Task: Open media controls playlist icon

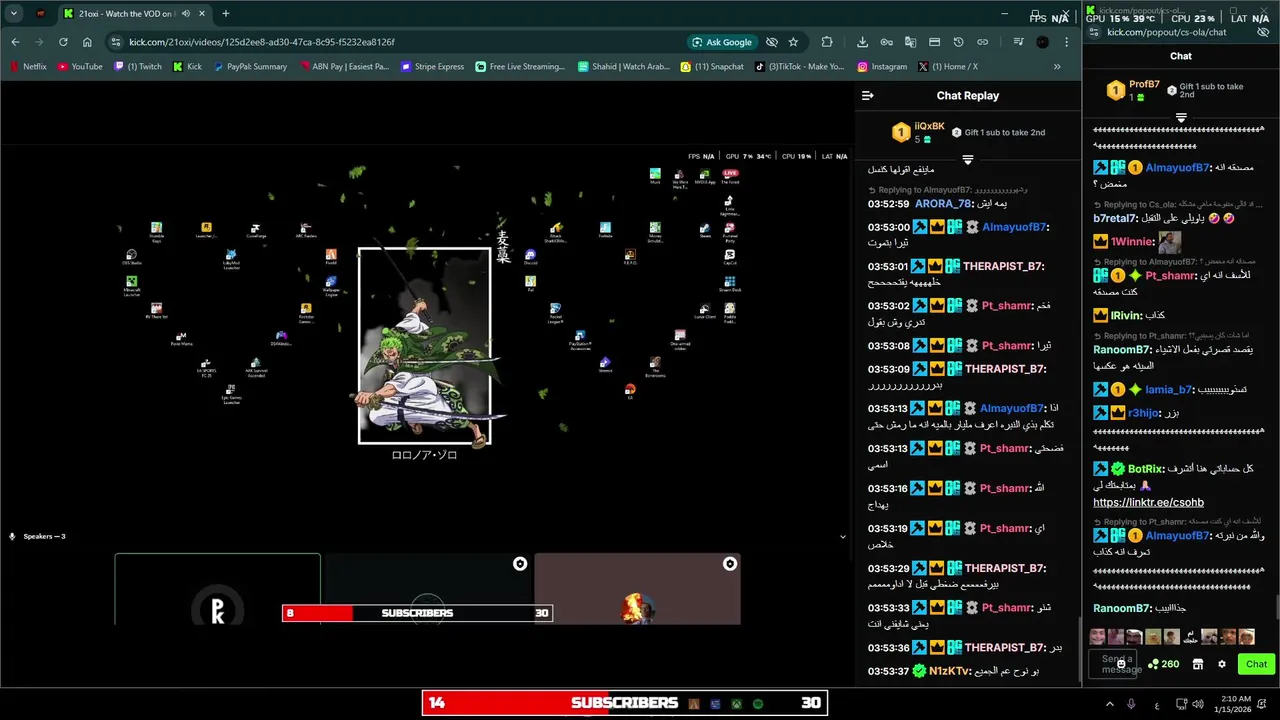Action: pos(1018,42)
